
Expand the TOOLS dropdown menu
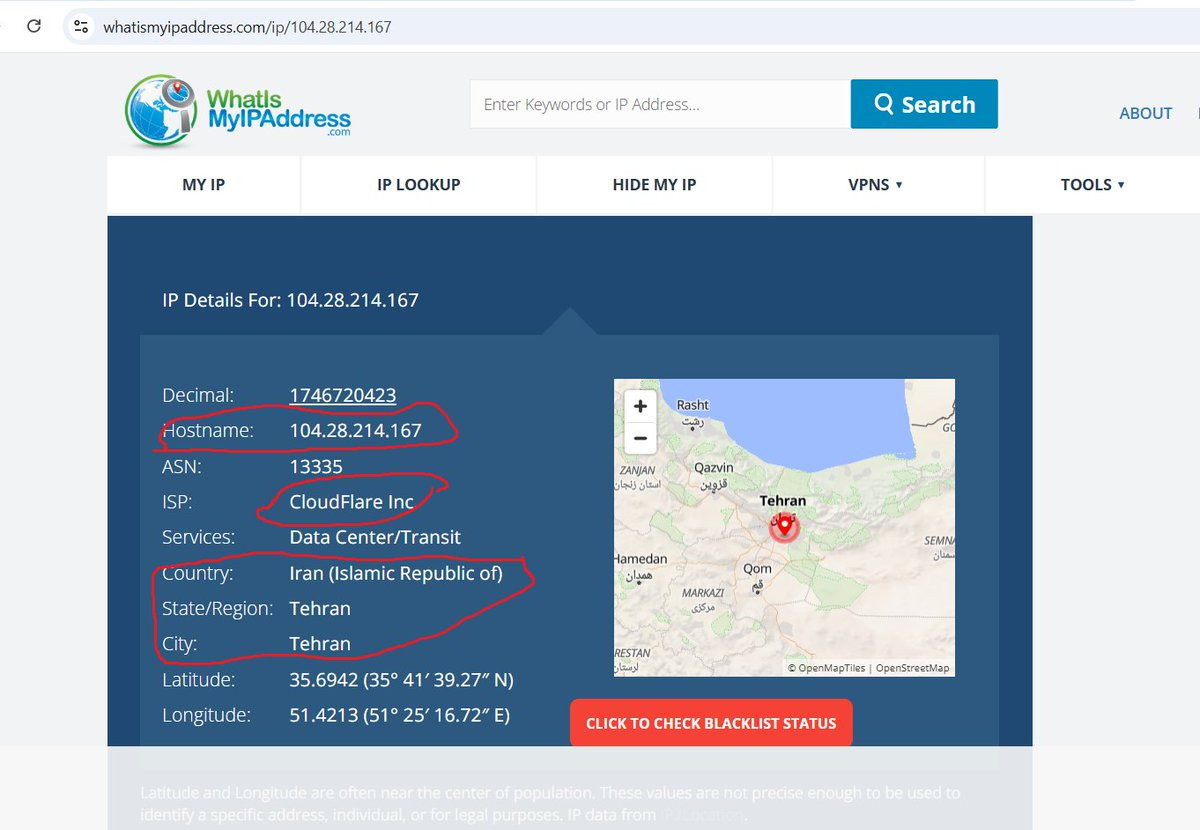point(1092,184)
